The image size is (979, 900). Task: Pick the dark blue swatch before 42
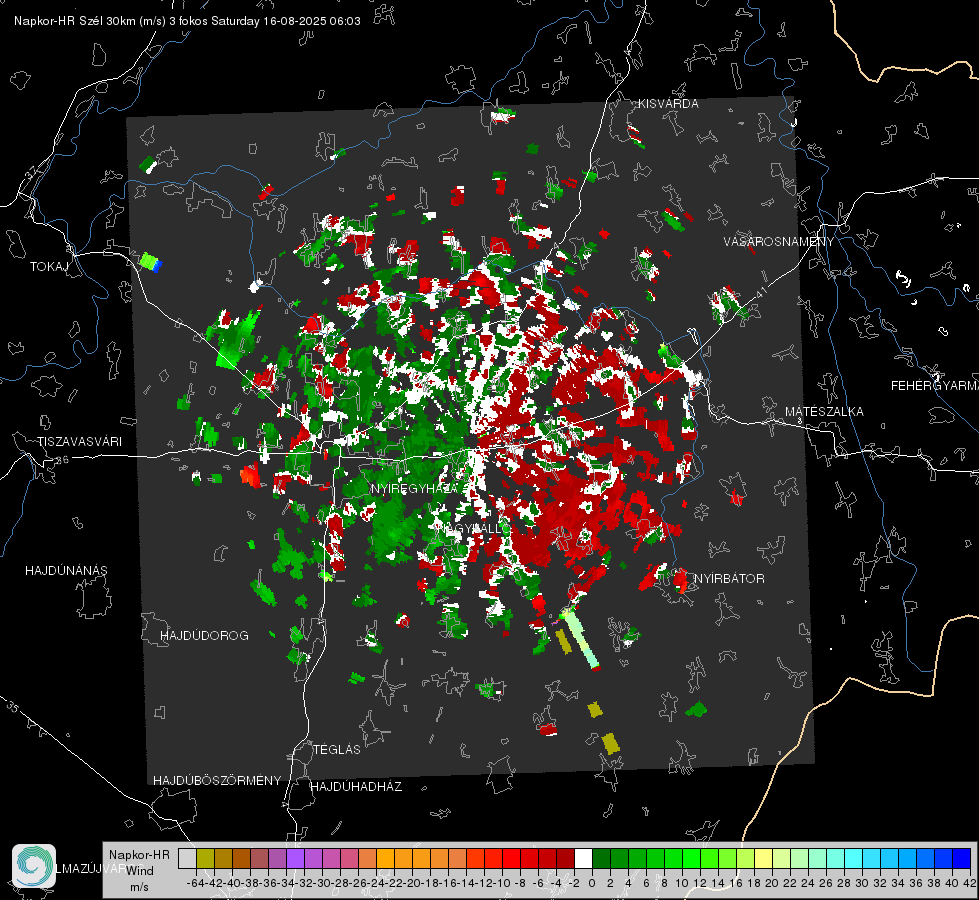point(962,858)
